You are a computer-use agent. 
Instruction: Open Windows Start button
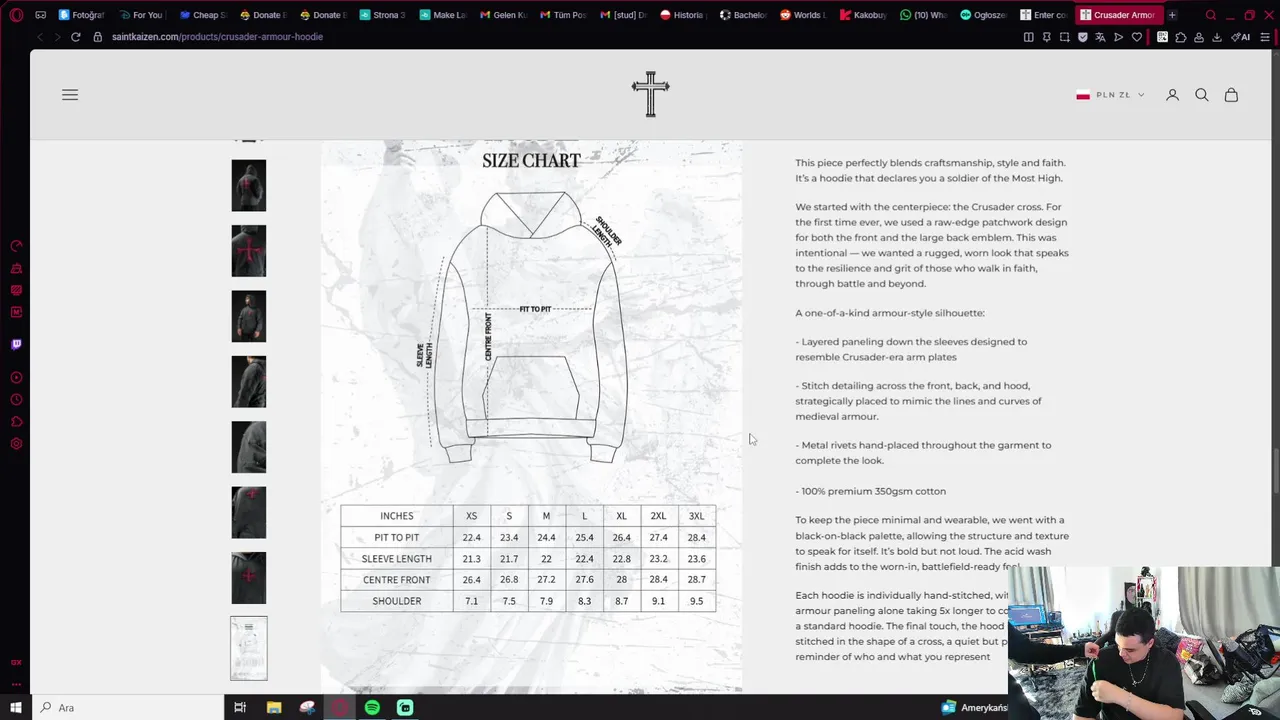pyautogui.click(x=16, y=707)
